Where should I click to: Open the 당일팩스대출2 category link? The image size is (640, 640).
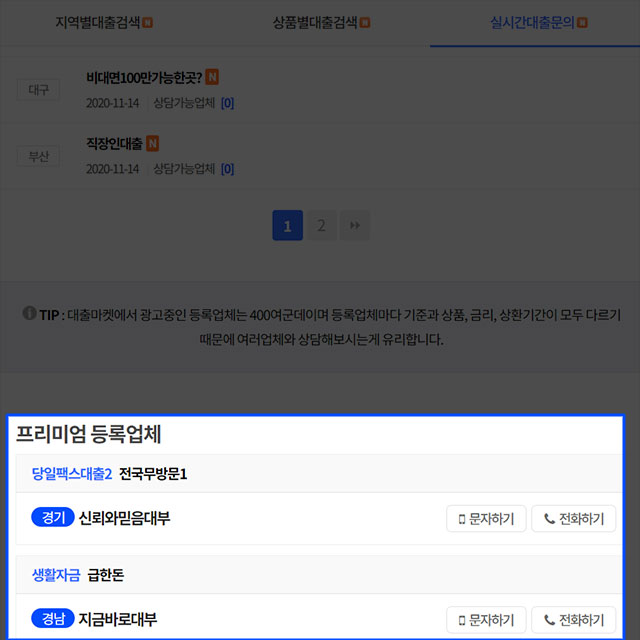coord(72,473)
